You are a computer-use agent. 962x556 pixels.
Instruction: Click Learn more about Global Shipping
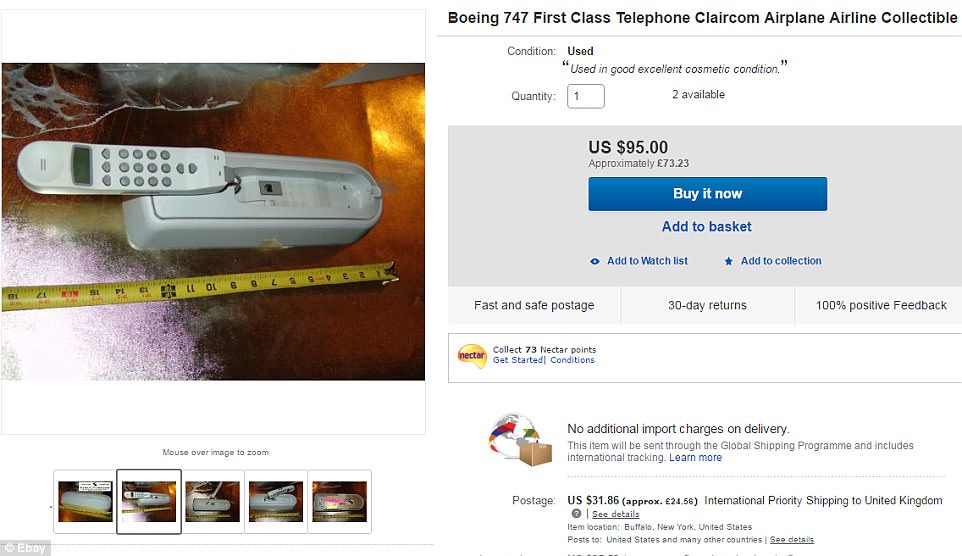695,457
